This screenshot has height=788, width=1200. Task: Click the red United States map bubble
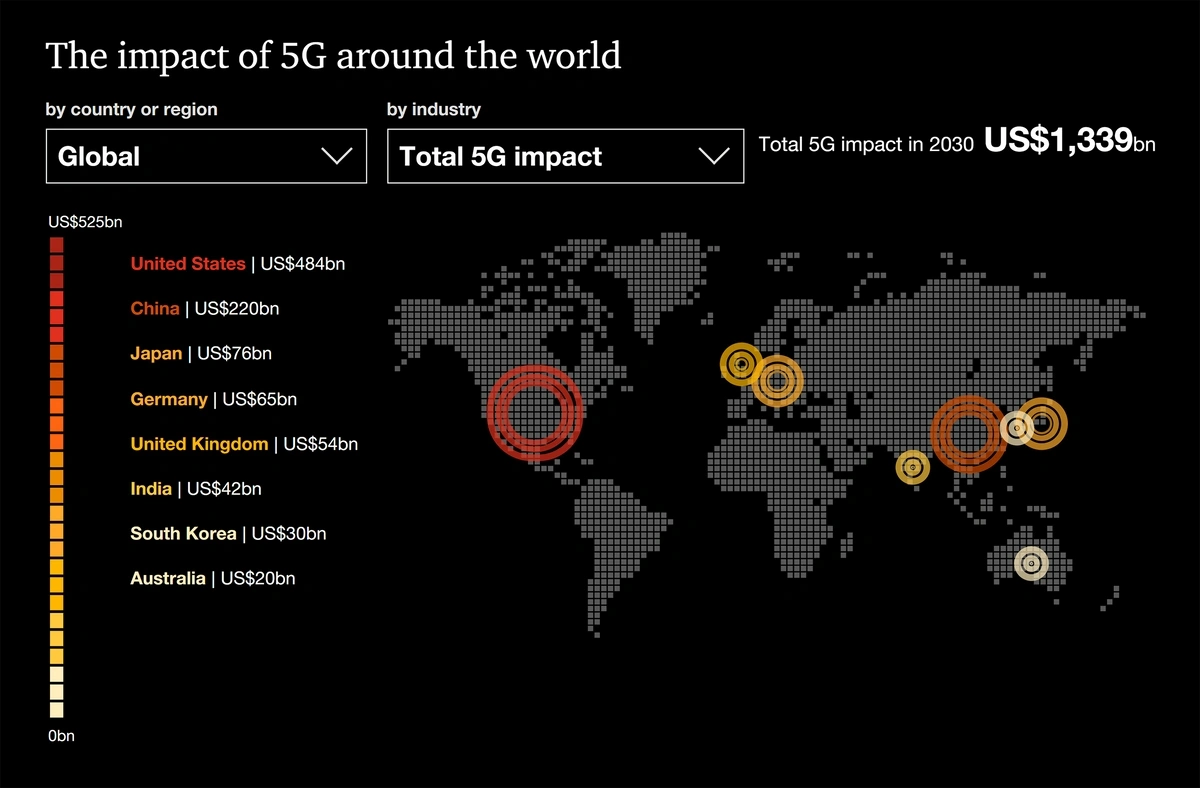tap(534, 412)
